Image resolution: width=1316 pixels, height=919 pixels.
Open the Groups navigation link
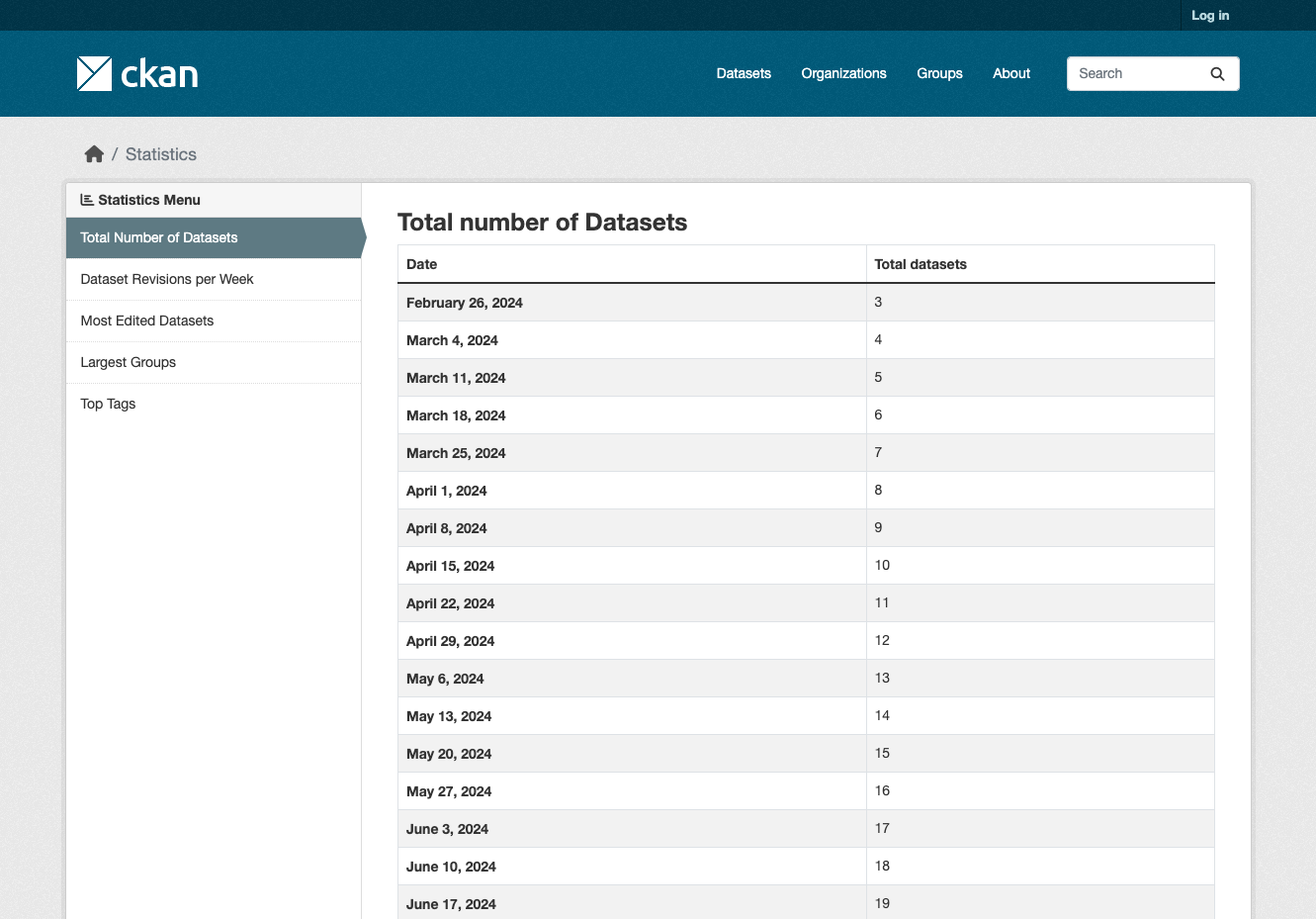point(939,73)
